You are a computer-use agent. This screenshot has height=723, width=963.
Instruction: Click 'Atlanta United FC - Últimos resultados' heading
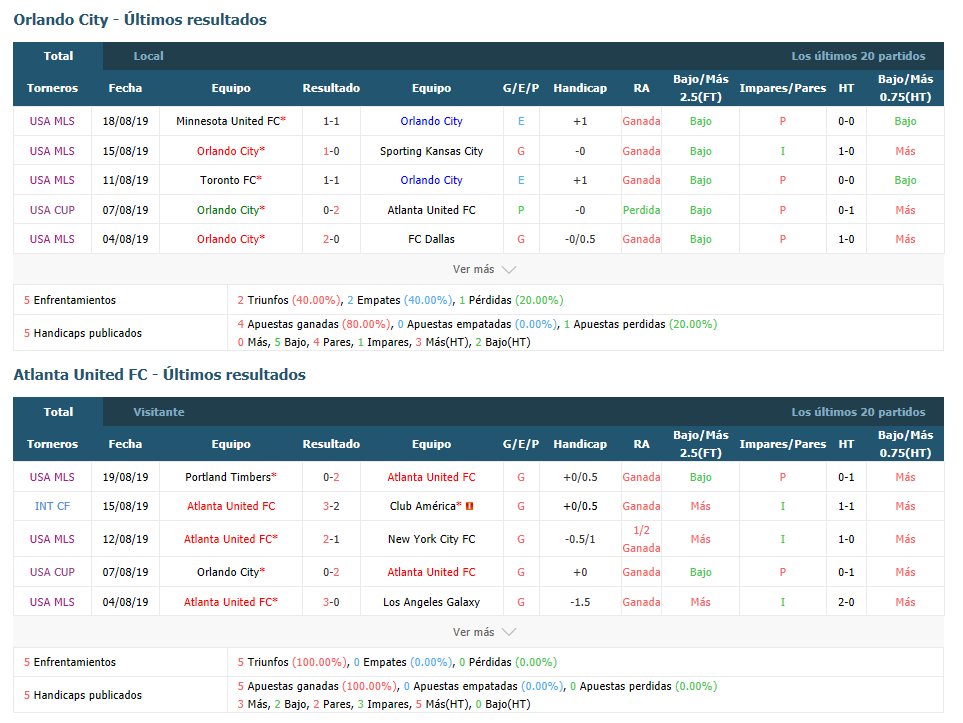tap(160, 375)
